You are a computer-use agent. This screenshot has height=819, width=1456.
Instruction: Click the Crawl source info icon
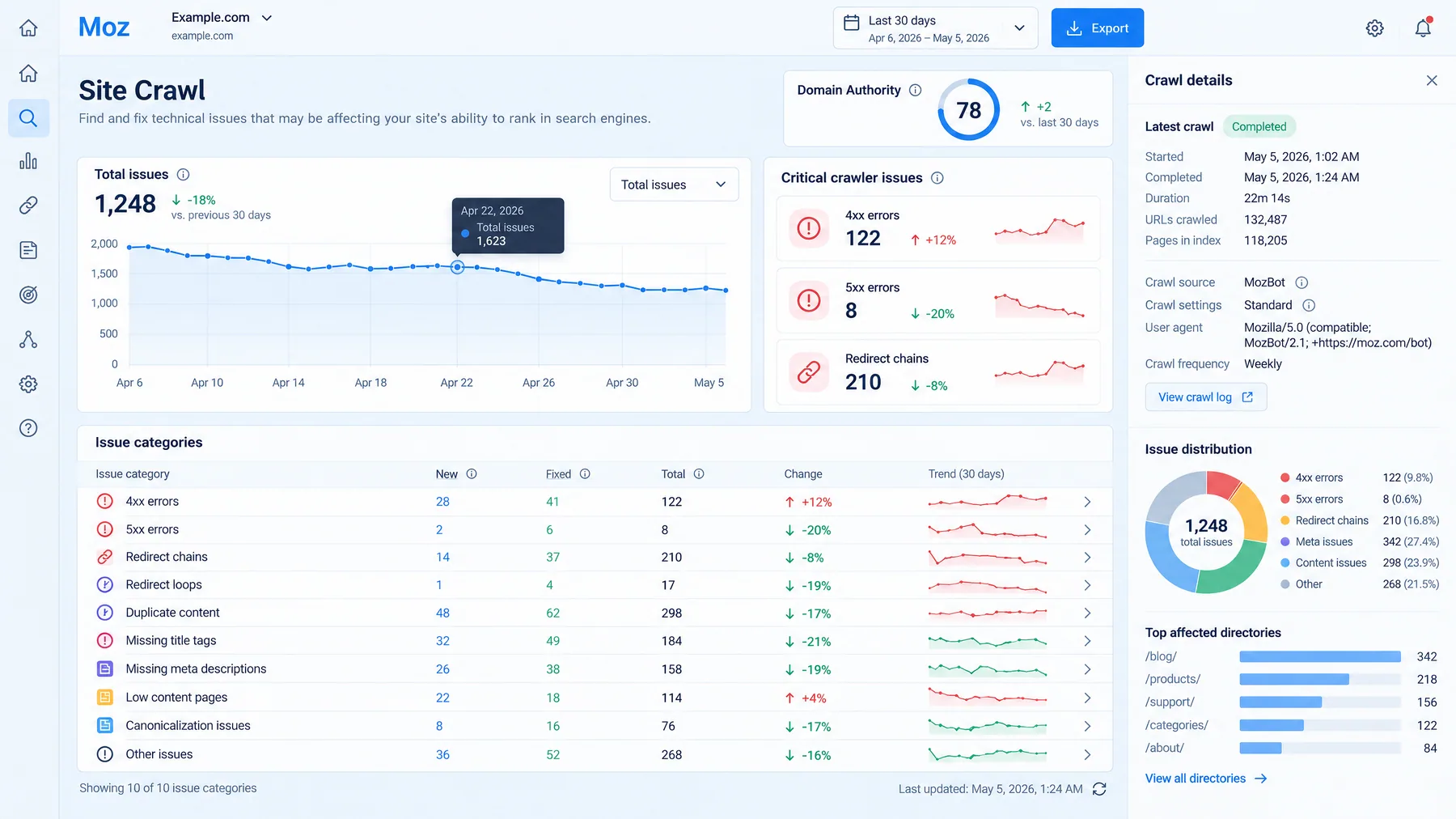point(1302,282)
